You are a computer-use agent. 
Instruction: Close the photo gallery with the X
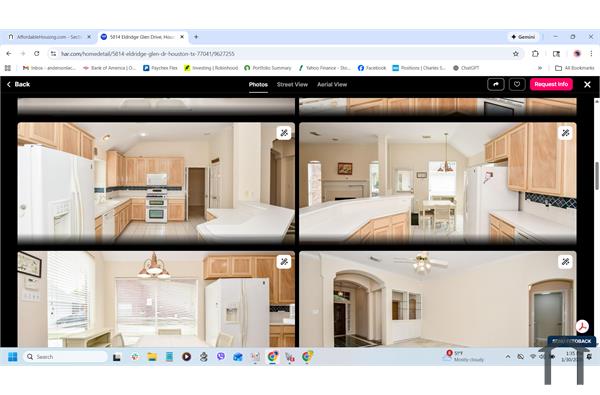click(587, 85)
